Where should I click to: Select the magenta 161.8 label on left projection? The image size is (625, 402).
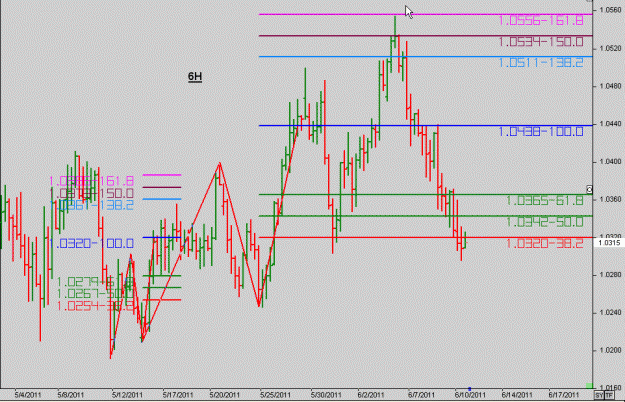pyautogui.click(x=91, y=181)
